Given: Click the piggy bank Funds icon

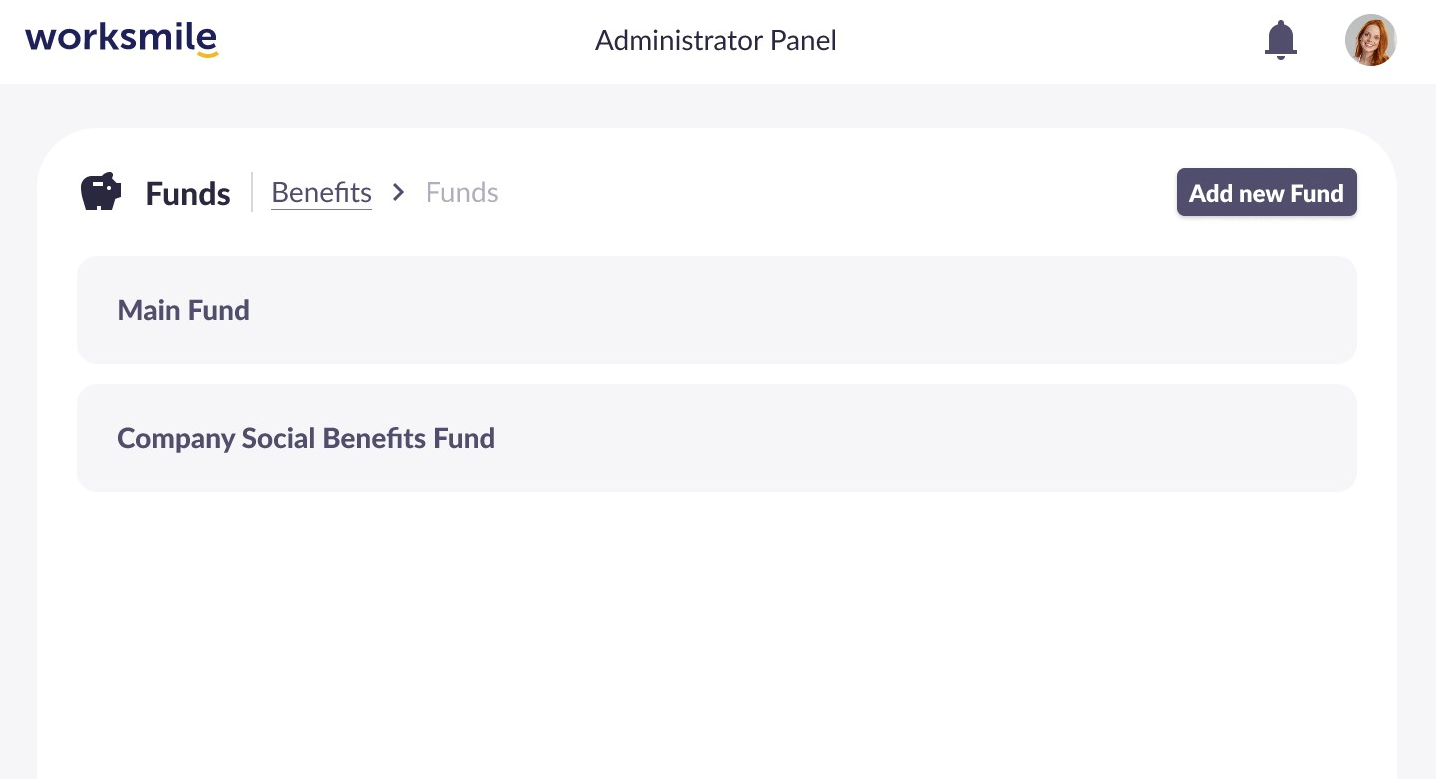Looking at the screenshot, I should tap(101, 192).
